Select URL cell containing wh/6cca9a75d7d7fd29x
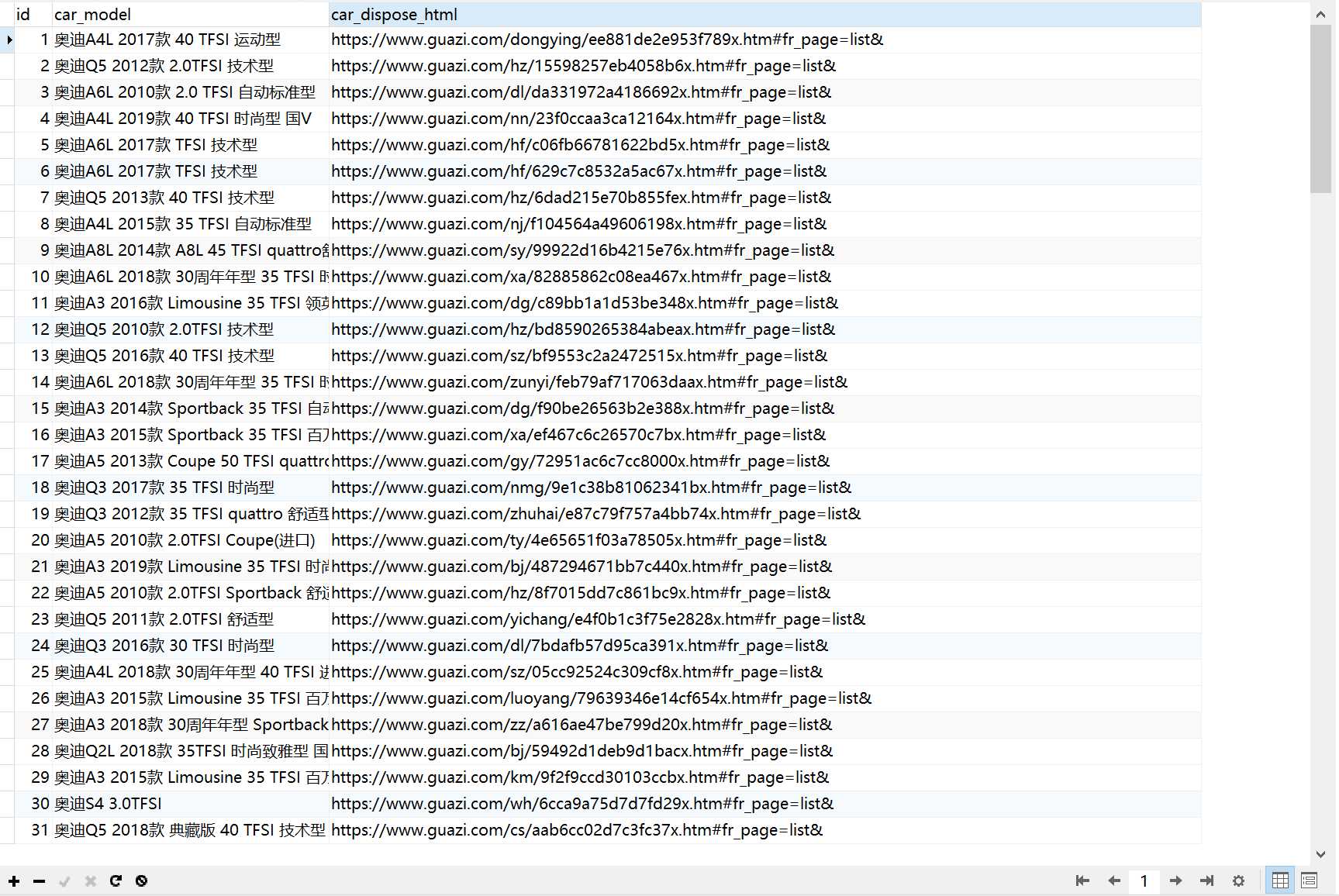The image size is (1339, 896). (765, 804)
